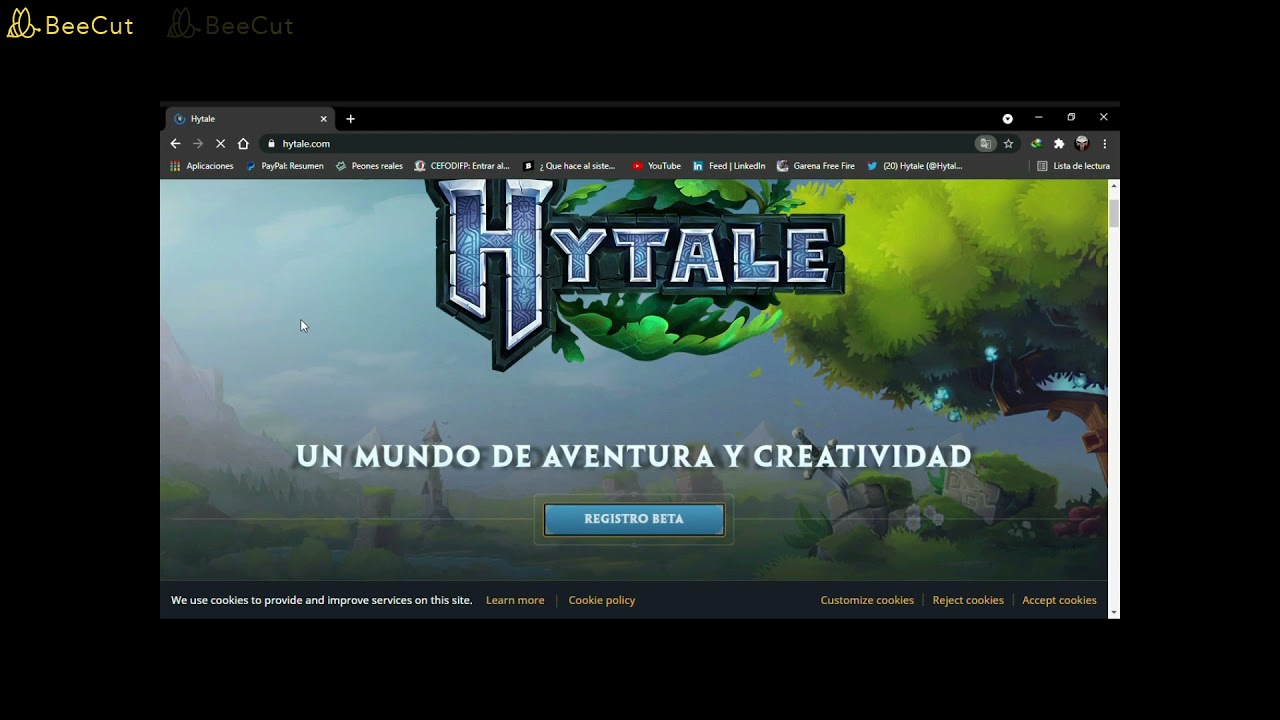
Task: Click the REGISTRO BETA button
Action: [634, 519]
